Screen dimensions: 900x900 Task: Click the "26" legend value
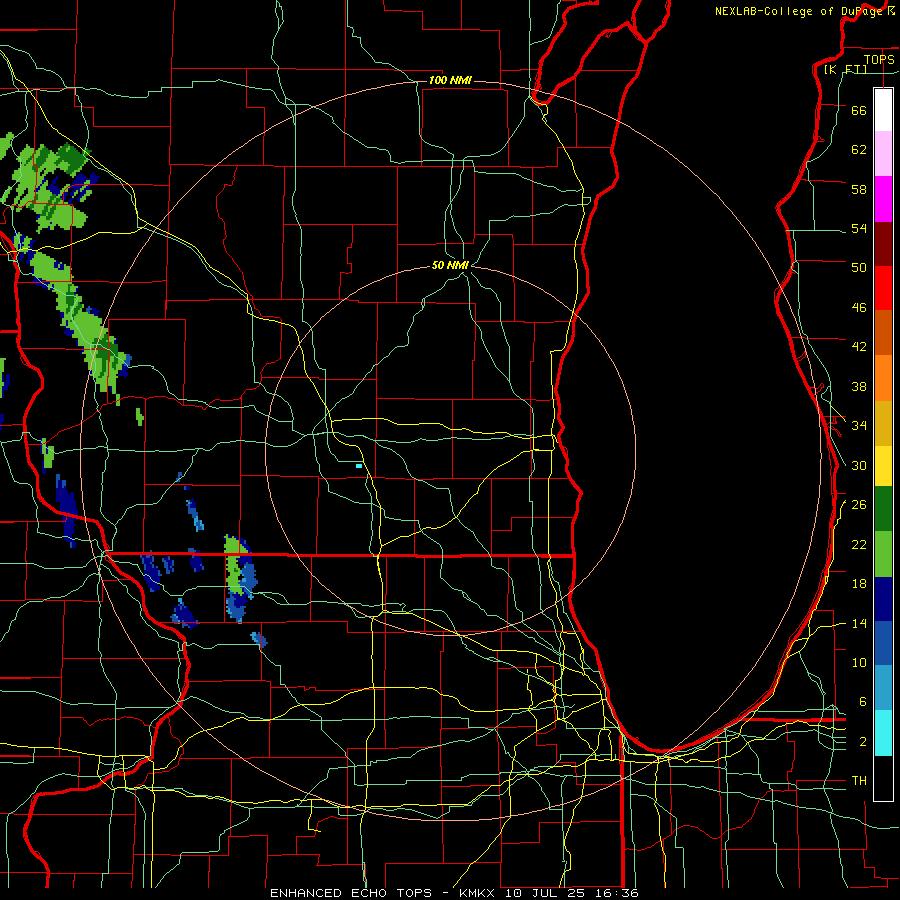click(859, 505)
